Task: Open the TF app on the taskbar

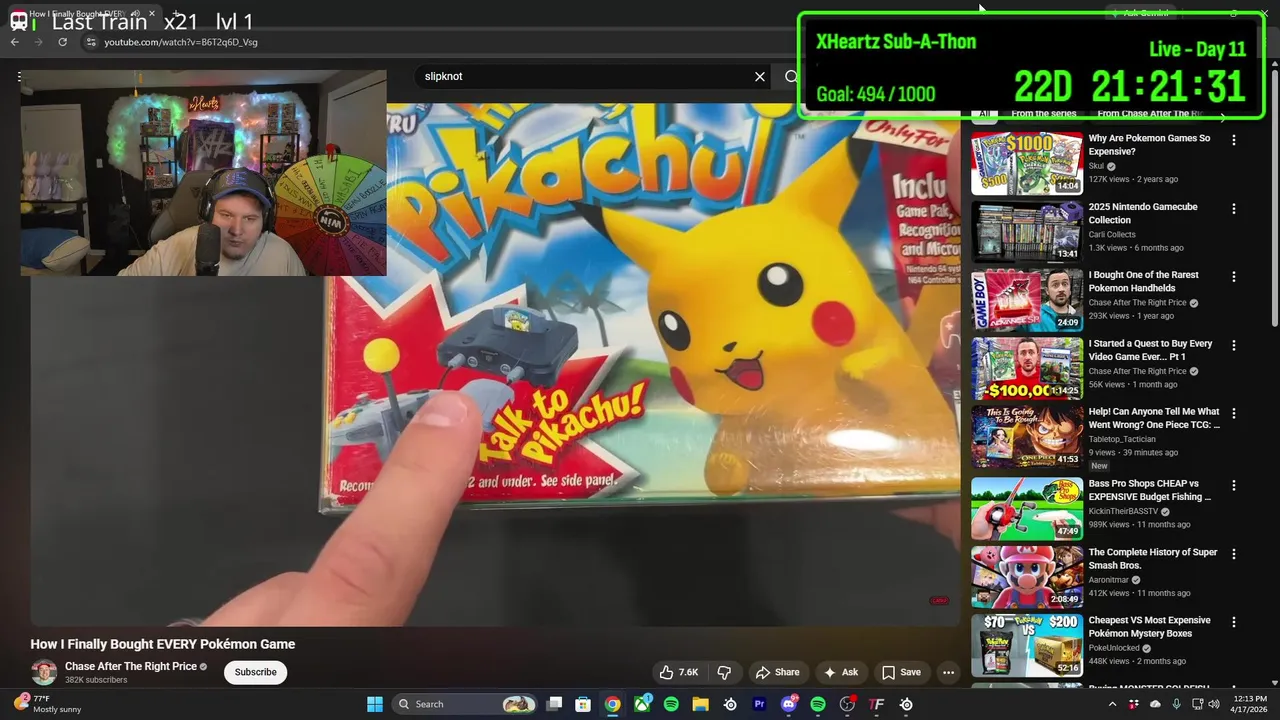Action: [877, 704]
